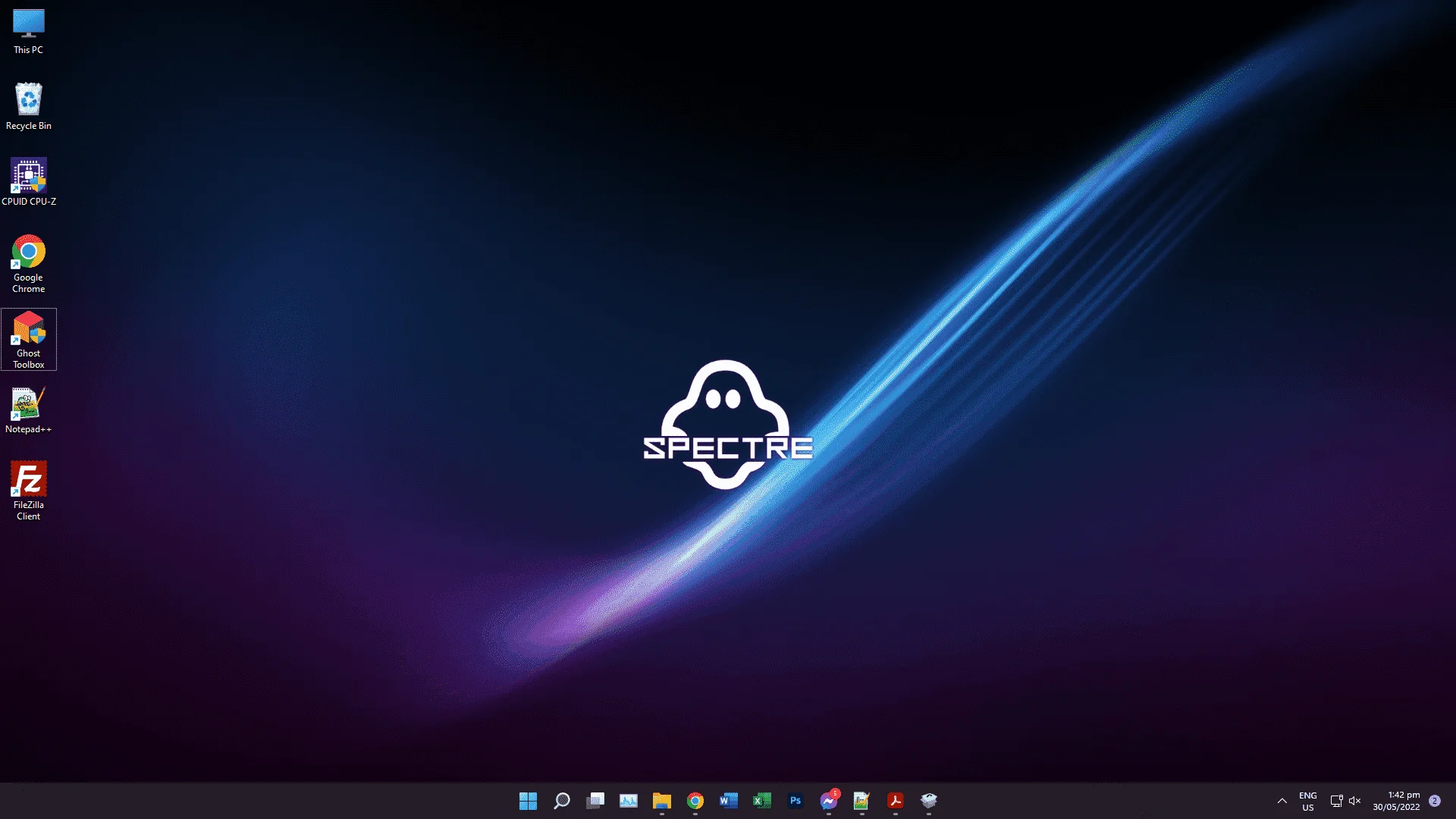Switch to Adobe Acrobat on the taskbar
The image size is (1456, 819).
tap(896, 801)
